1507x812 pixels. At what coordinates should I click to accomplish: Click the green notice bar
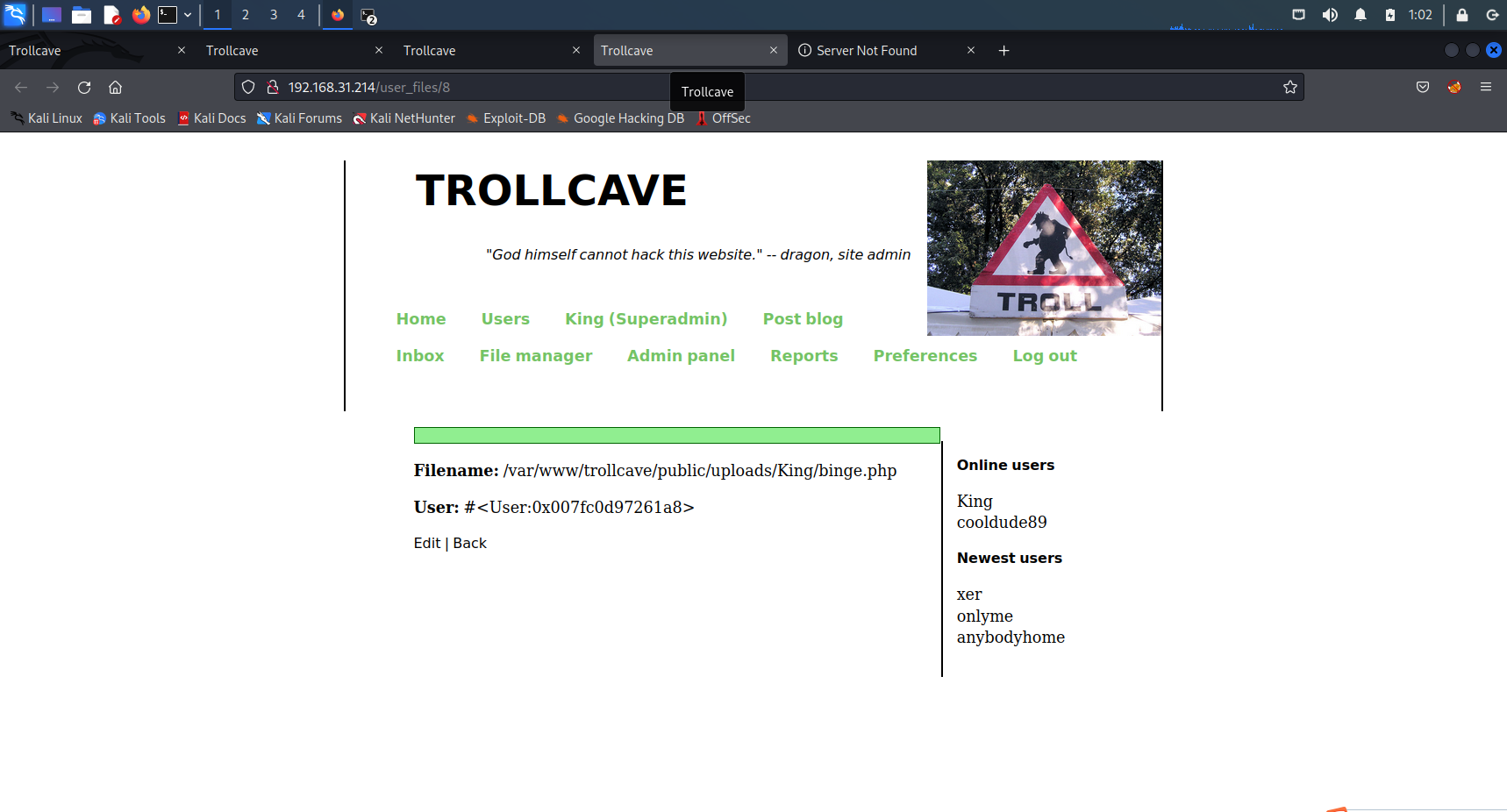coord(677,436)
